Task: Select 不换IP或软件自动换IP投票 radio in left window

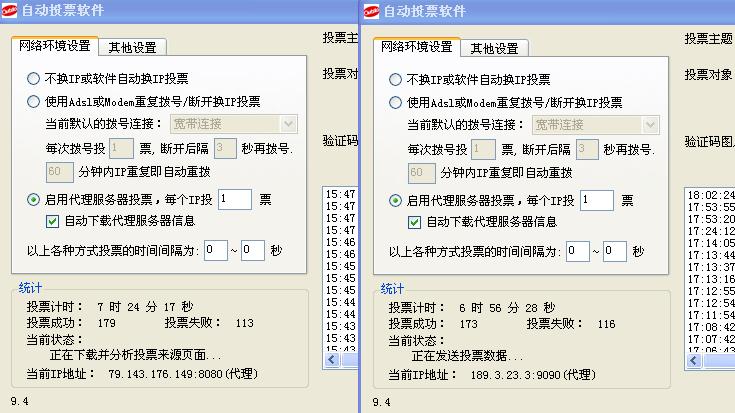Action: click(34, 78)
